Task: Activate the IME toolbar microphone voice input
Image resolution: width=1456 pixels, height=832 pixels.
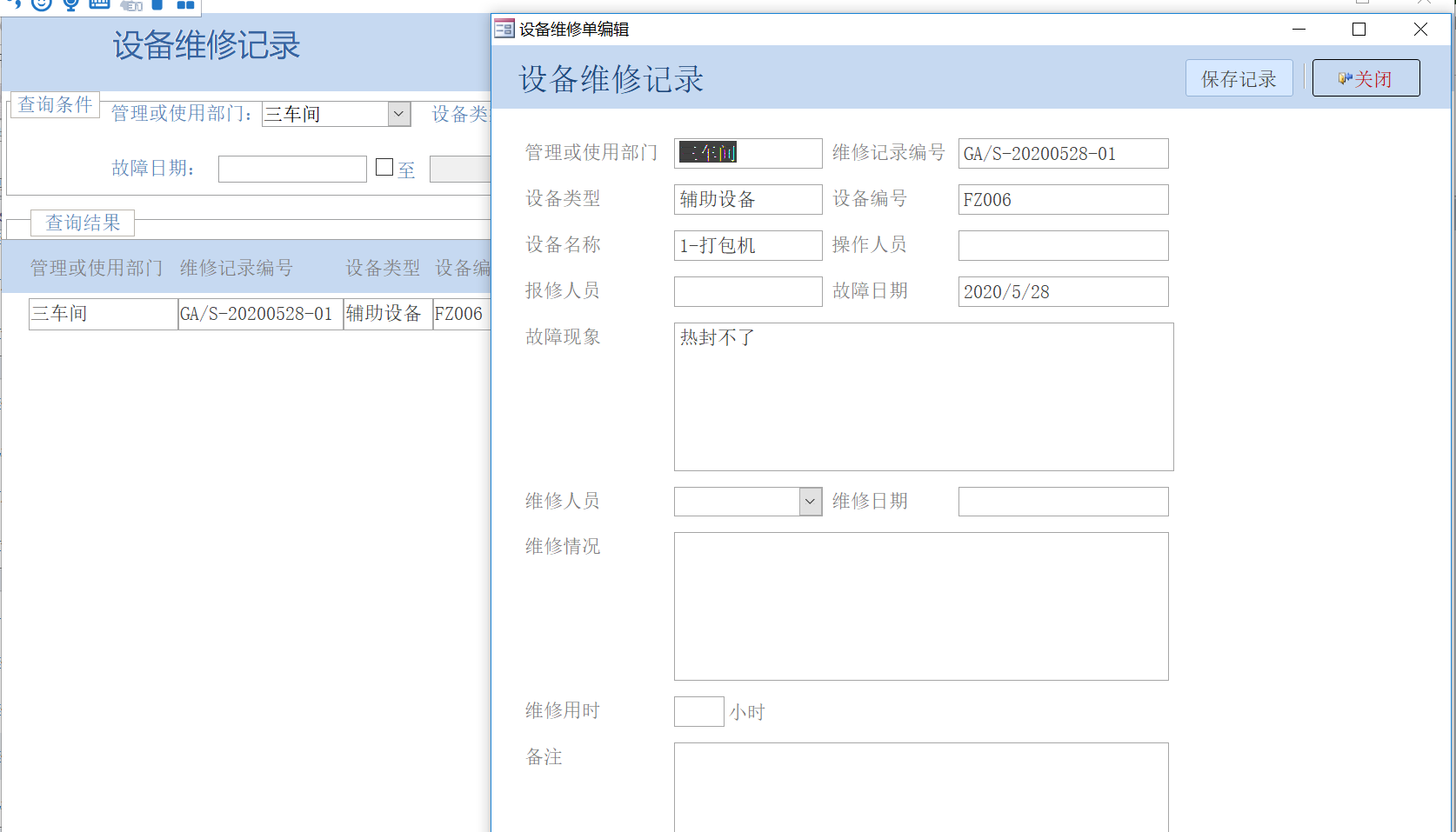Action: coord(71,3)
